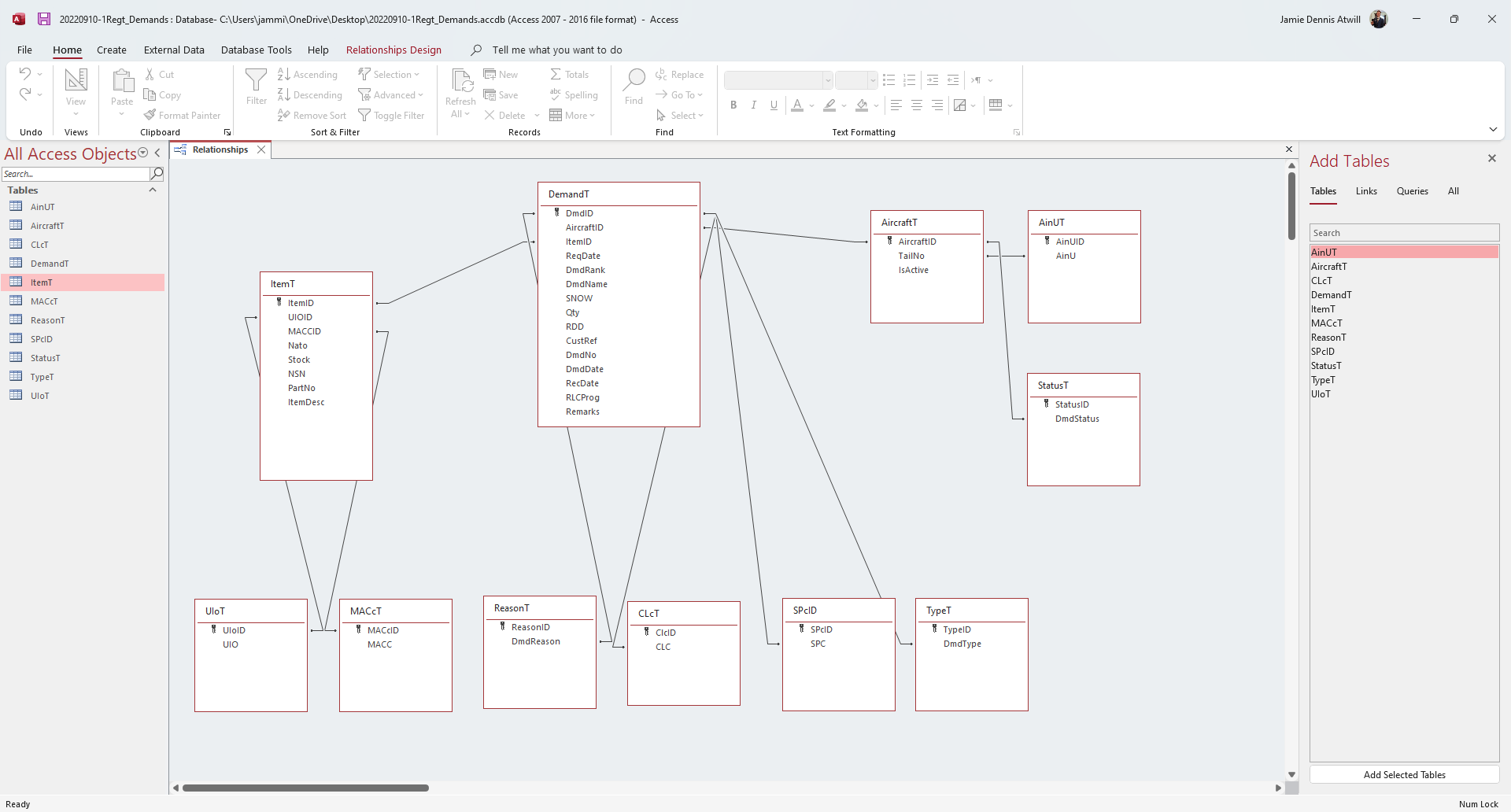Open the Database Tools ribbon tab
The width and height of the screenshot is (1511, 812).
coord(256,50)
